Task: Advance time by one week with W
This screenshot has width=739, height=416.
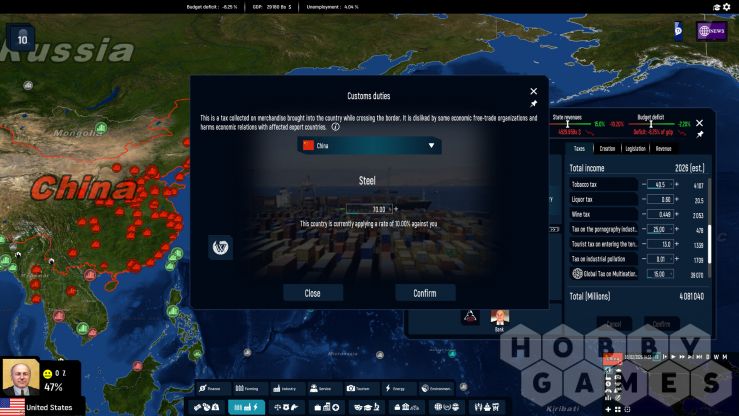Action: point(716,357)
